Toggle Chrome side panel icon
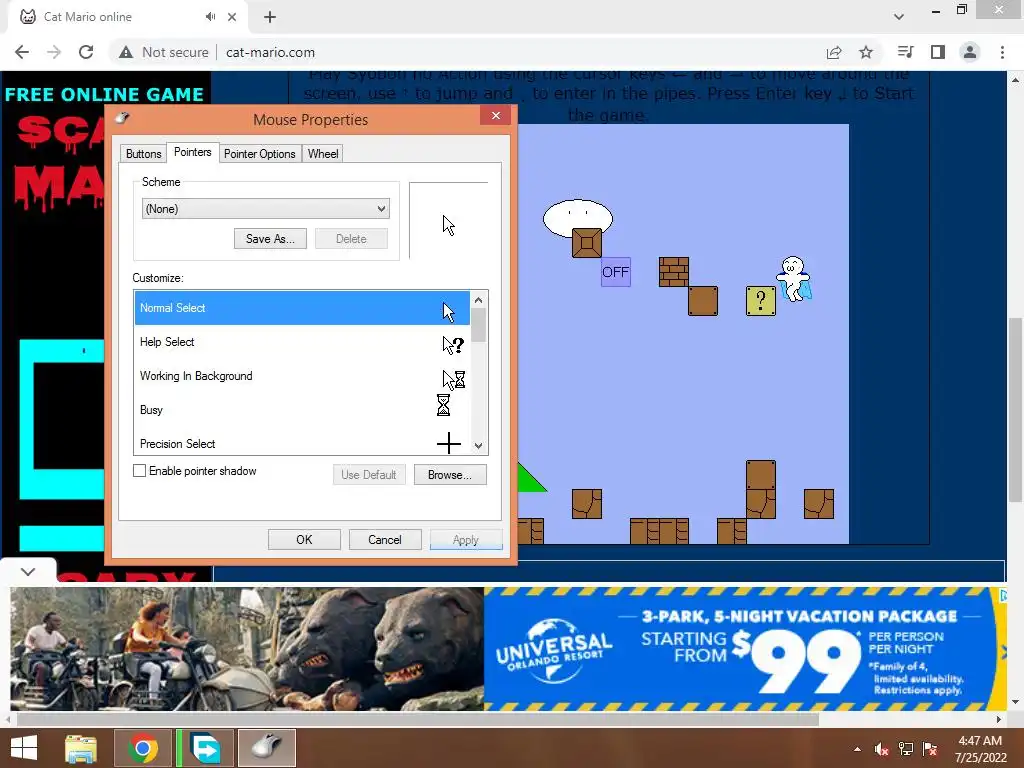Screen dimensions: 1024x768 tap(938, 52)
